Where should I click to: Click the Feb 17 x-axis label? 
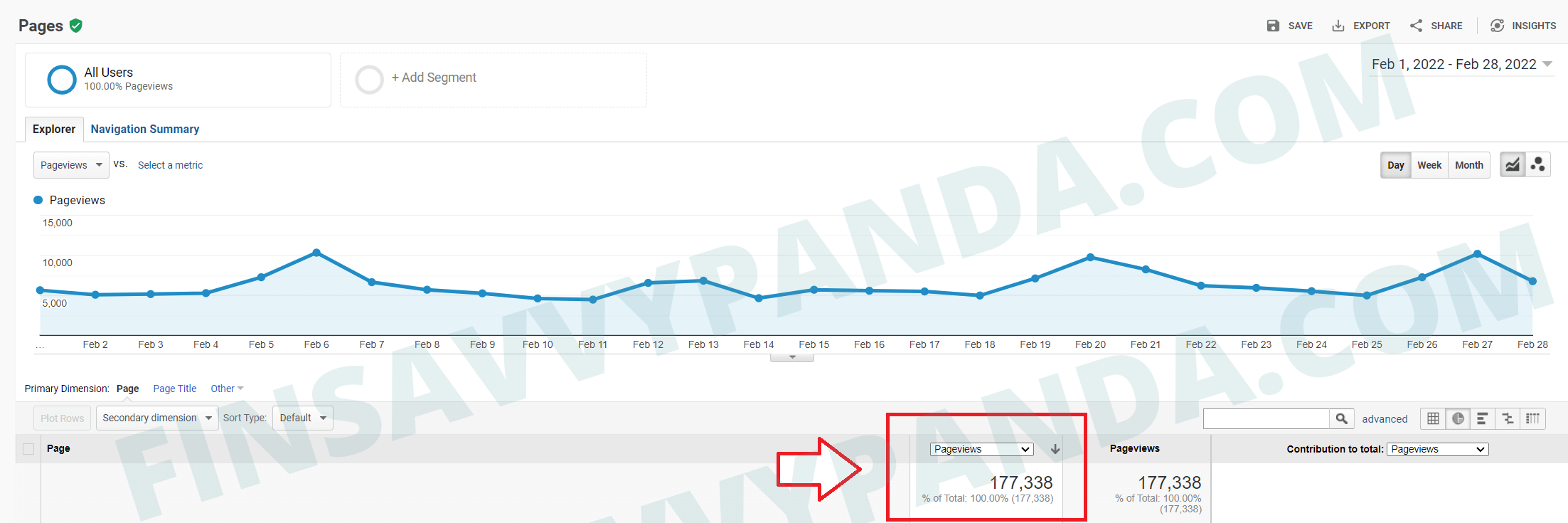(924, 344)
